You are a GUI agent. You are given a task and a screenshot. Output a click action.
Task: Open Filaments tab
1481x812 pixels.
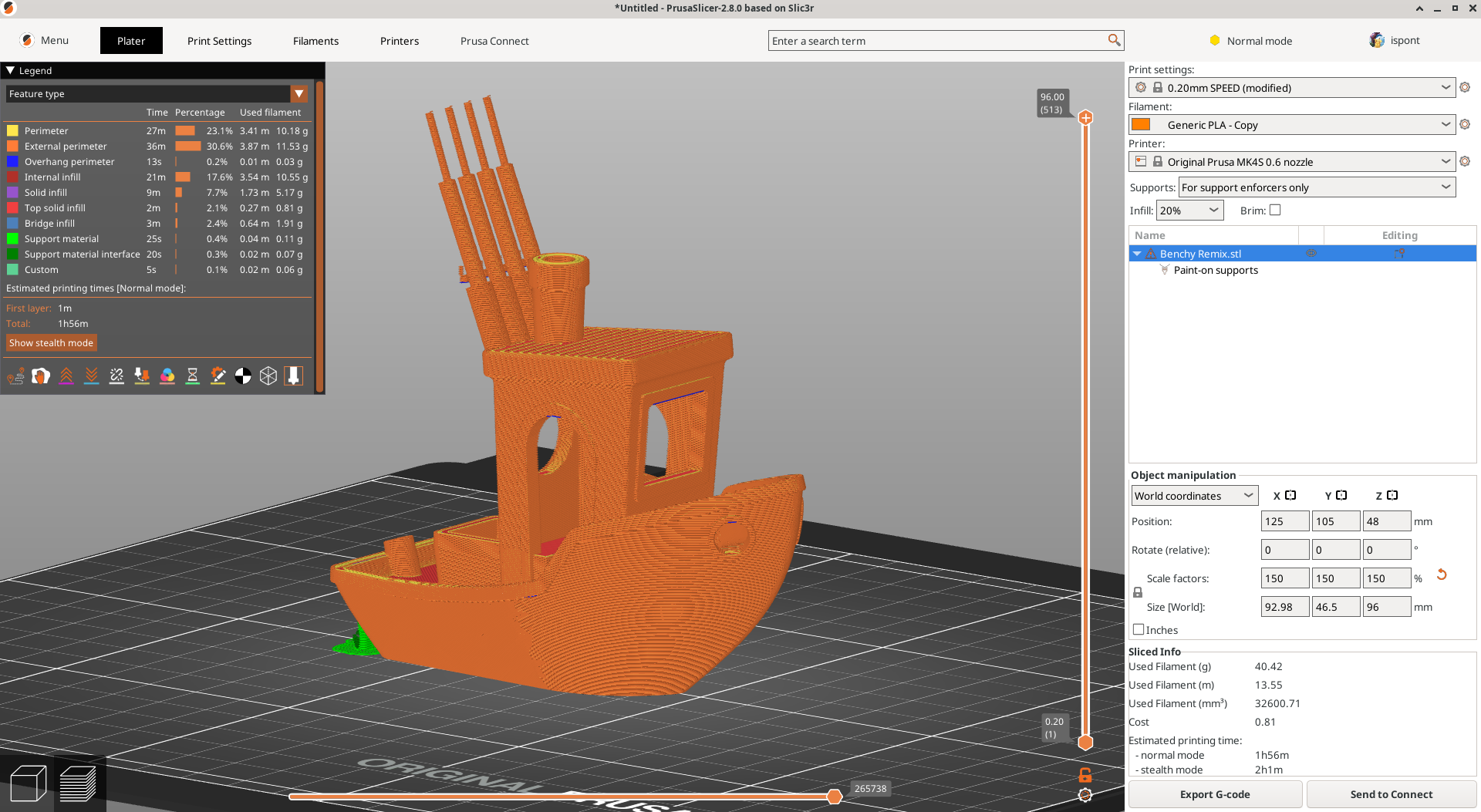click(x=315, y=41)
